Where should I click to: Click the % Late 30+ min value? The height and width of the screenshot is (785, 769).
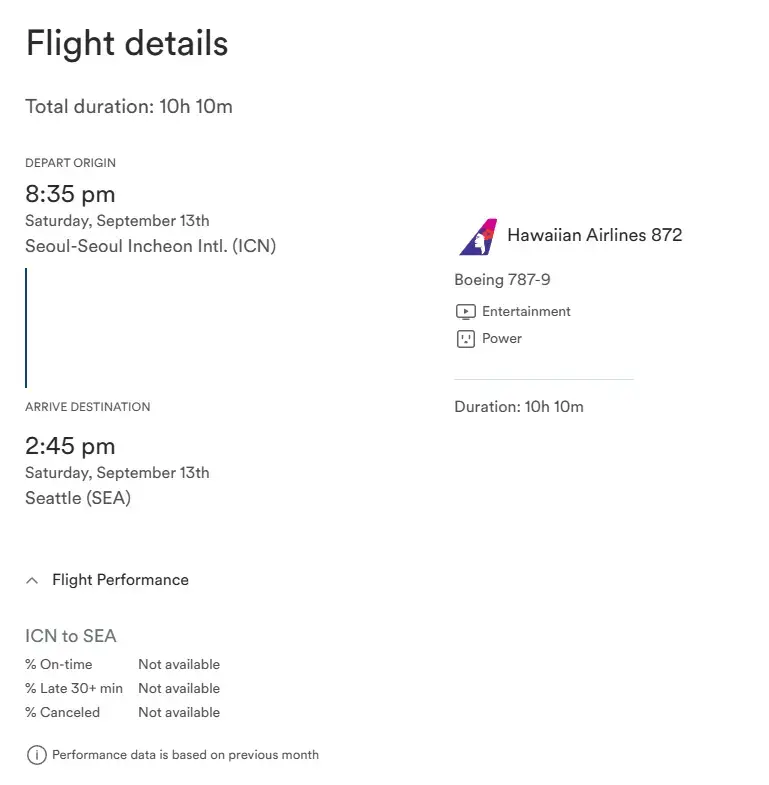179,688
